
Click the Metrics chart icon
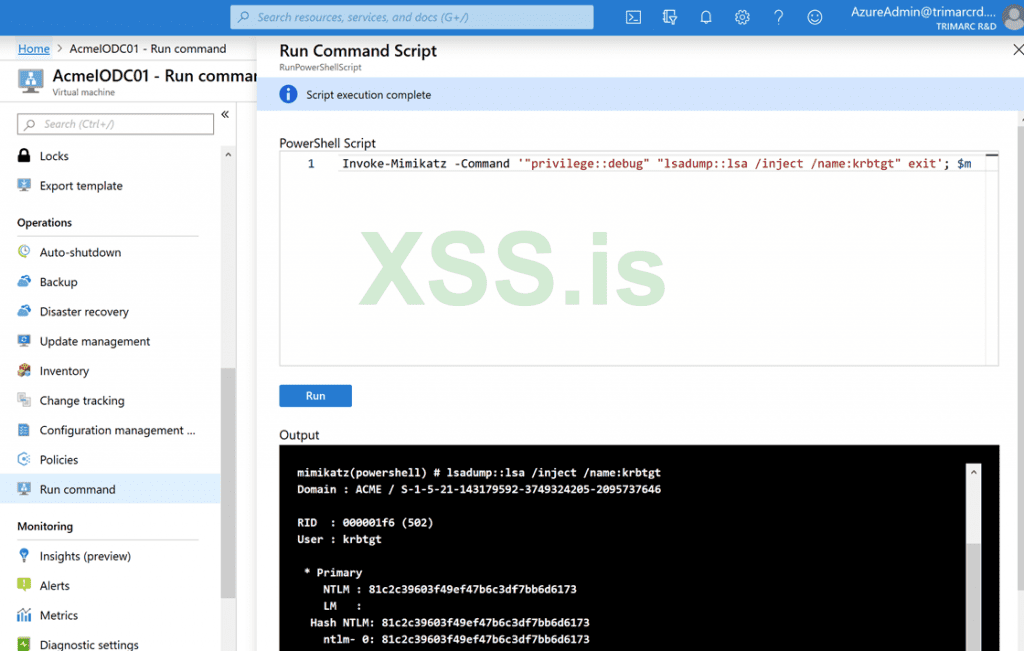click(x=24, y=615)
